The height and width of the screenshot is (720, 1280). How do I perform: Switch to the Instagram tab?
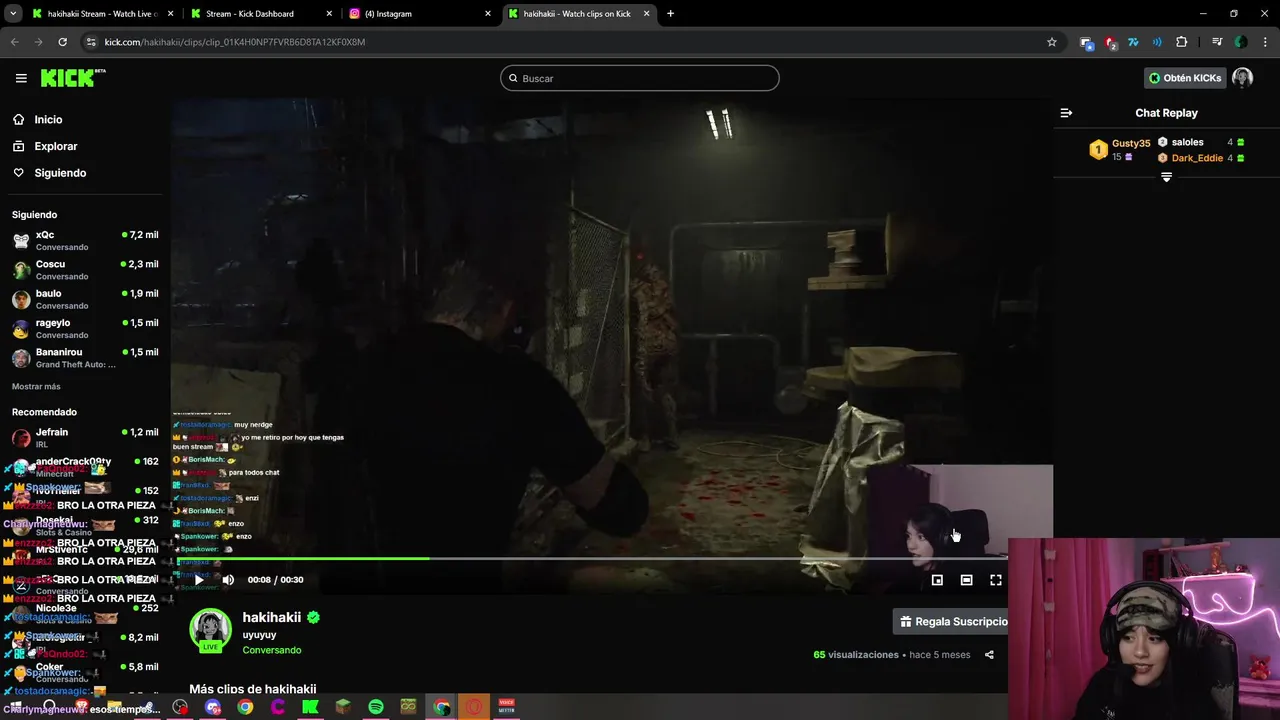tap(420, 14)
